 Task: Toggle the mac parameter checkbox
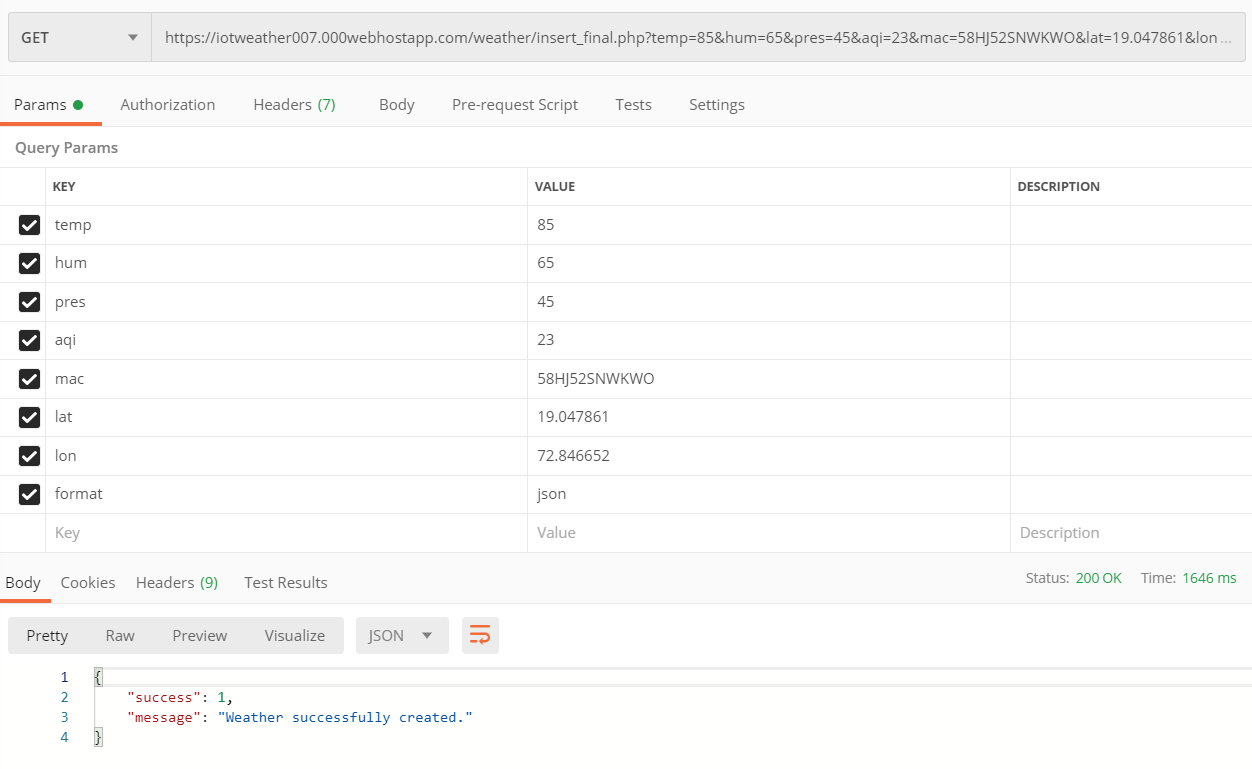pyautogui.click(x=29, y=379)
